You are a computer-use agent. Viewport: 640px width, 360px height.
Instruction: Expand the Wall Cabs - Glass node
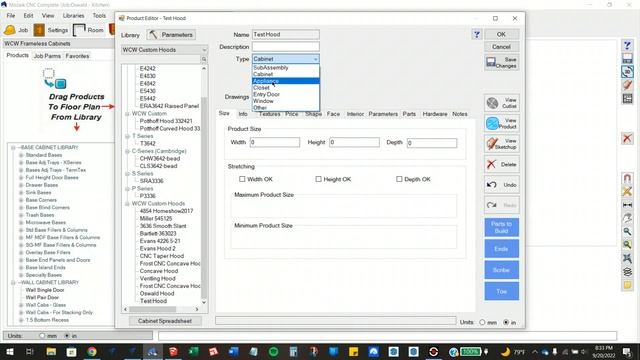pos(21,305)
